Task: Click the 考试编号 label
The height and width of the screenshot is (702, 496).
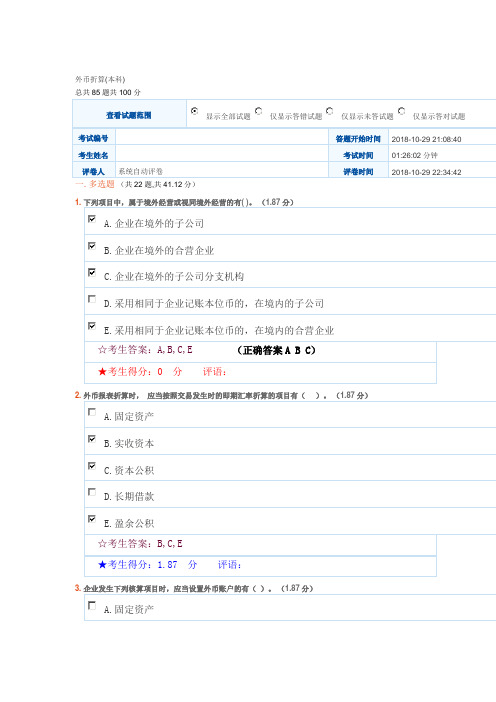Action: [93, 138]
